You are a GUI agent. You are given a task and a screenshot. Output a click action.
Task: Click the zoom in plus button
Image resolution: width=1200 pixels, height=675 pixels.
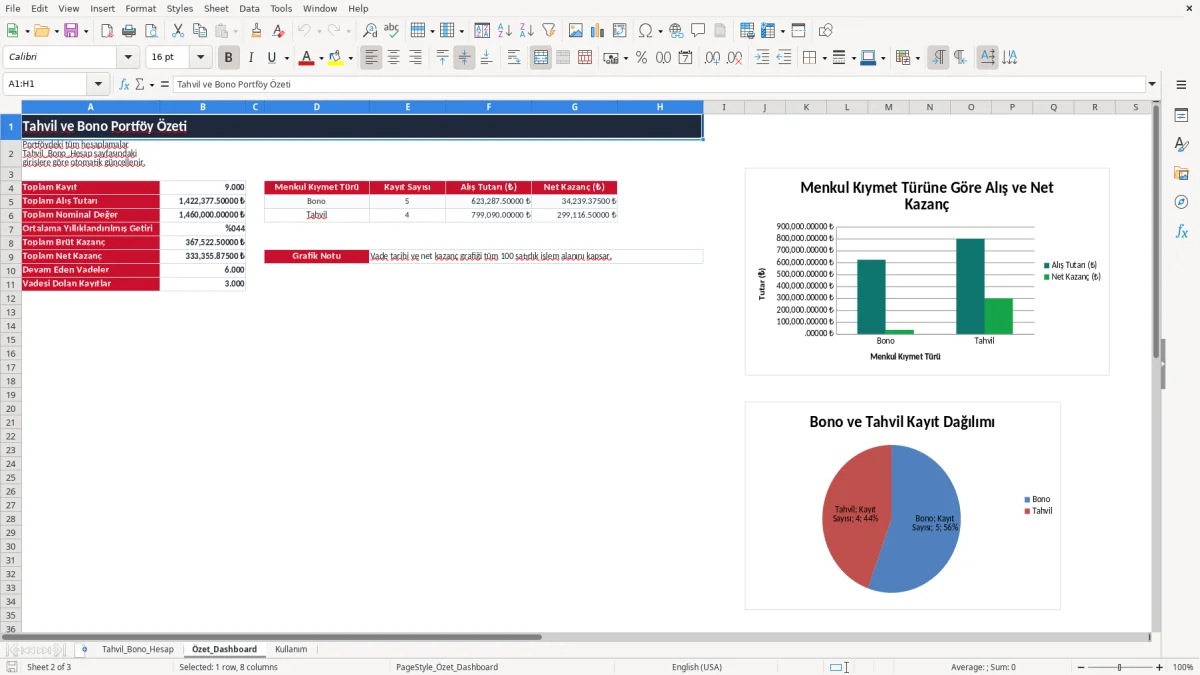coord(1160,667)
